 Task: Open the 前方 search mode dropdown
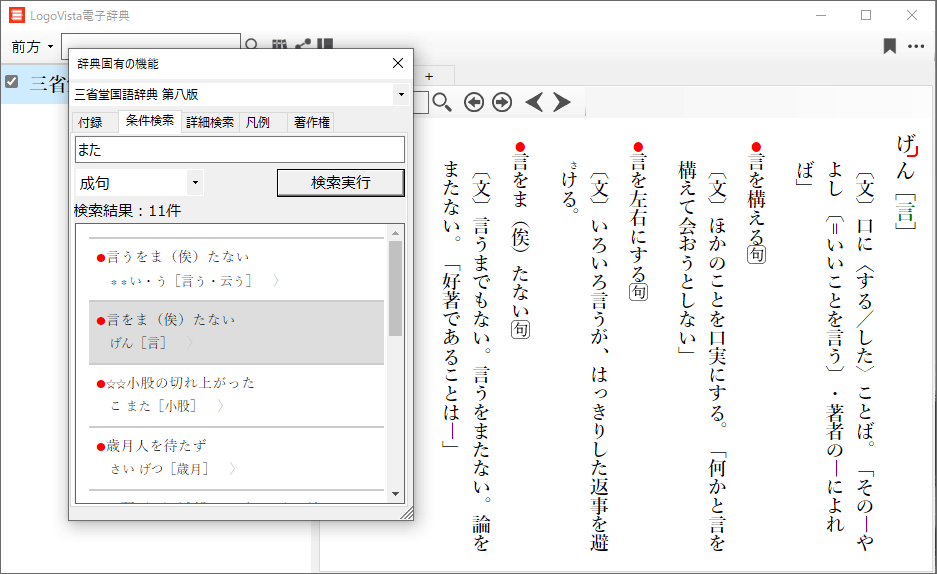tap(32, 47)
